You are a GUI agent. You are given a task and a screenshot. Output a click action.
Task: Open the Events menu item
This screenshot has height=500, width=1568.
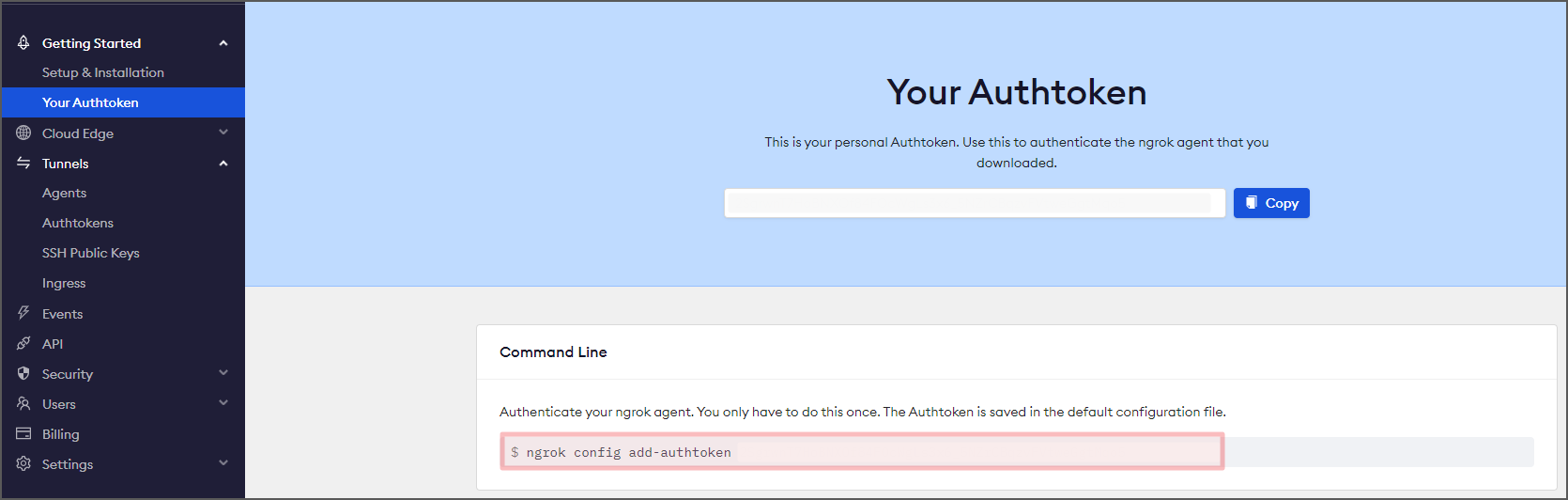[62, 314]
